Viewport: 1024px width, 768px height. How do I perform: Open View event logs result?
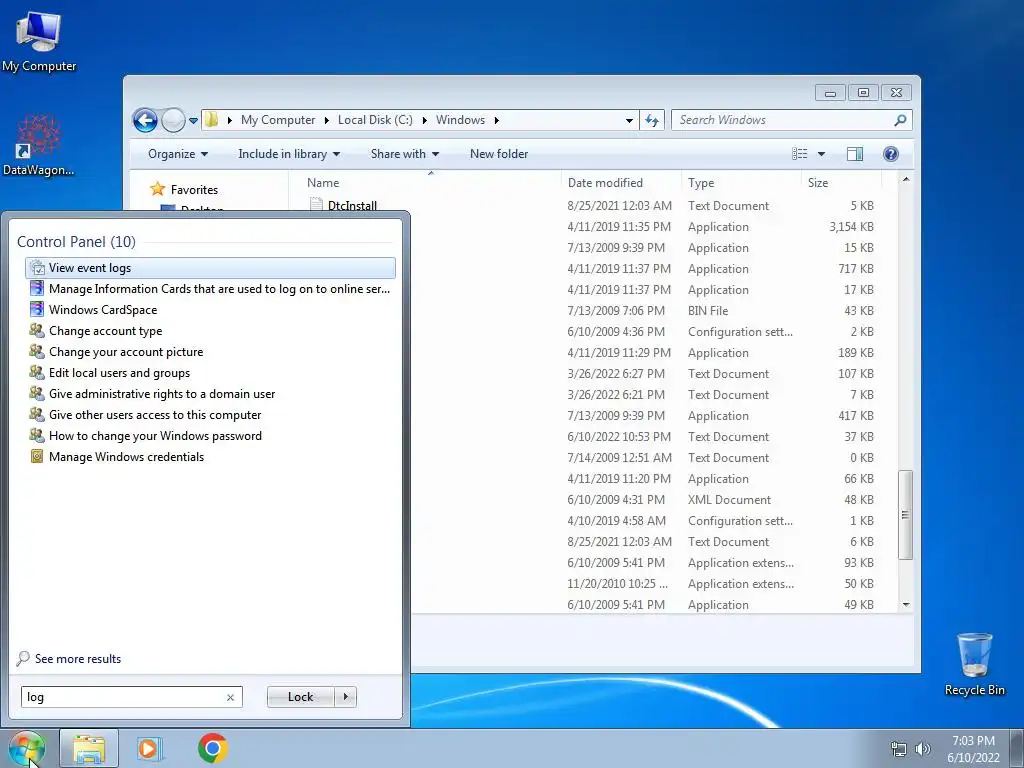[x=210, y=268]
